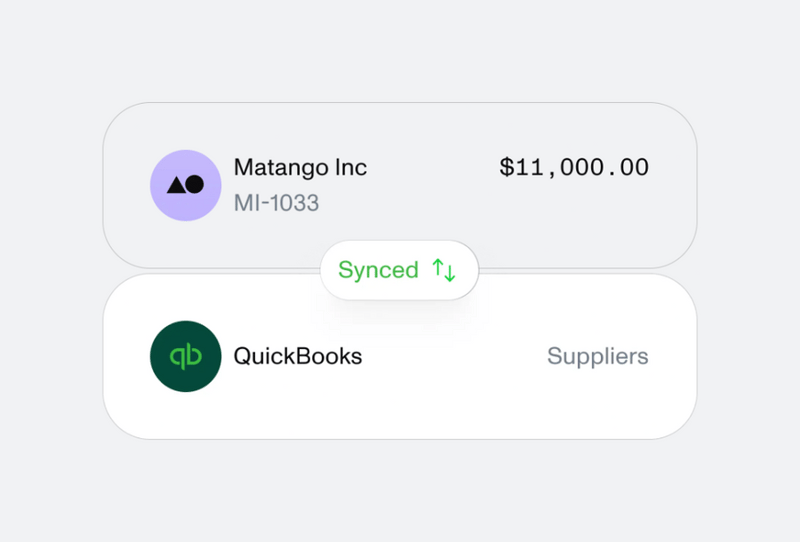The image size is (800, 542).
Task: Click the green Synced text label
Action: (378, 270)
